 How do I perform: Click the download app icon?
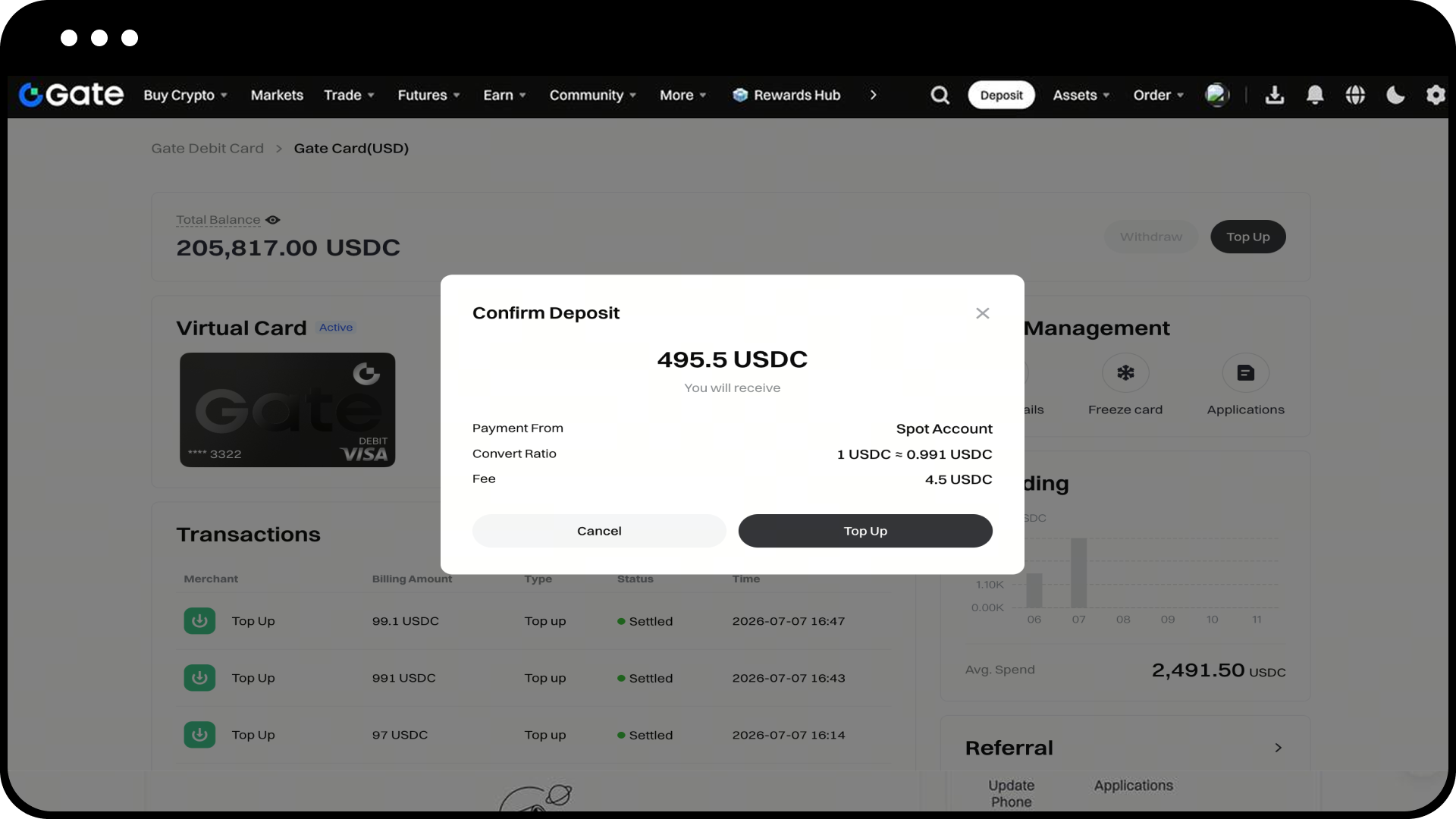1275,95
